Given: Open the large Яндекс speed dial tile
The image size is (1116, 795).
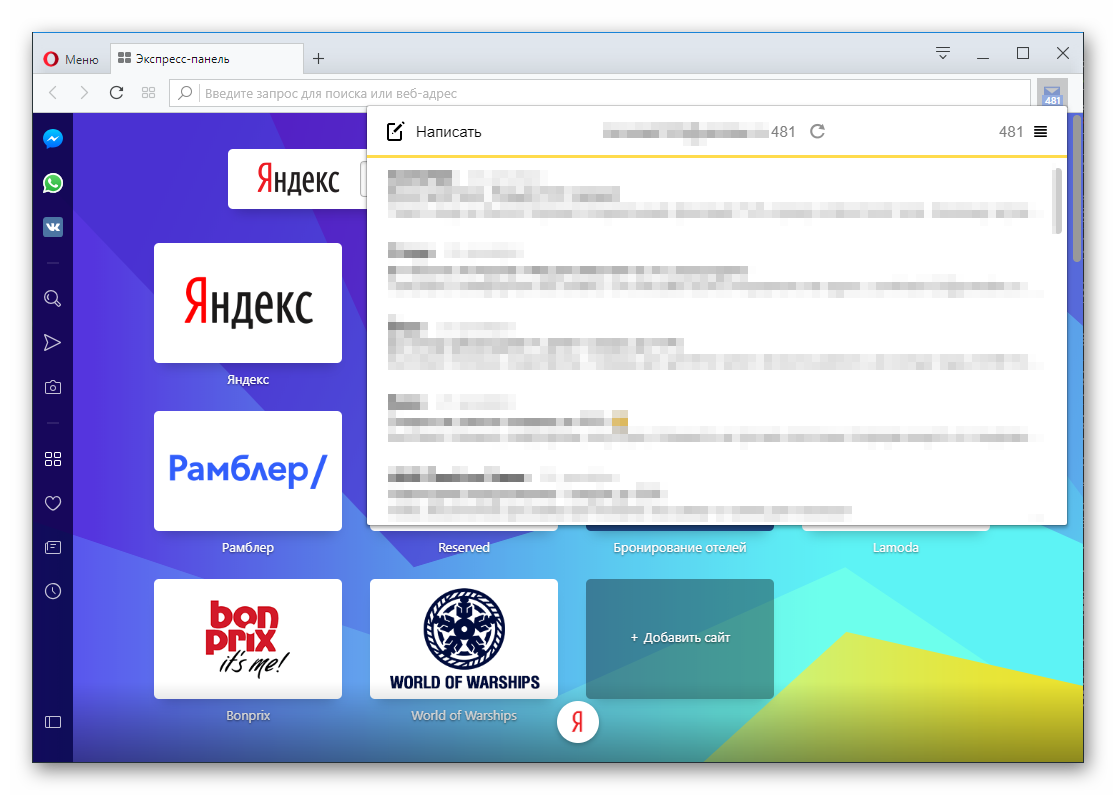Looking at the screenshot, I should (248, 303).
